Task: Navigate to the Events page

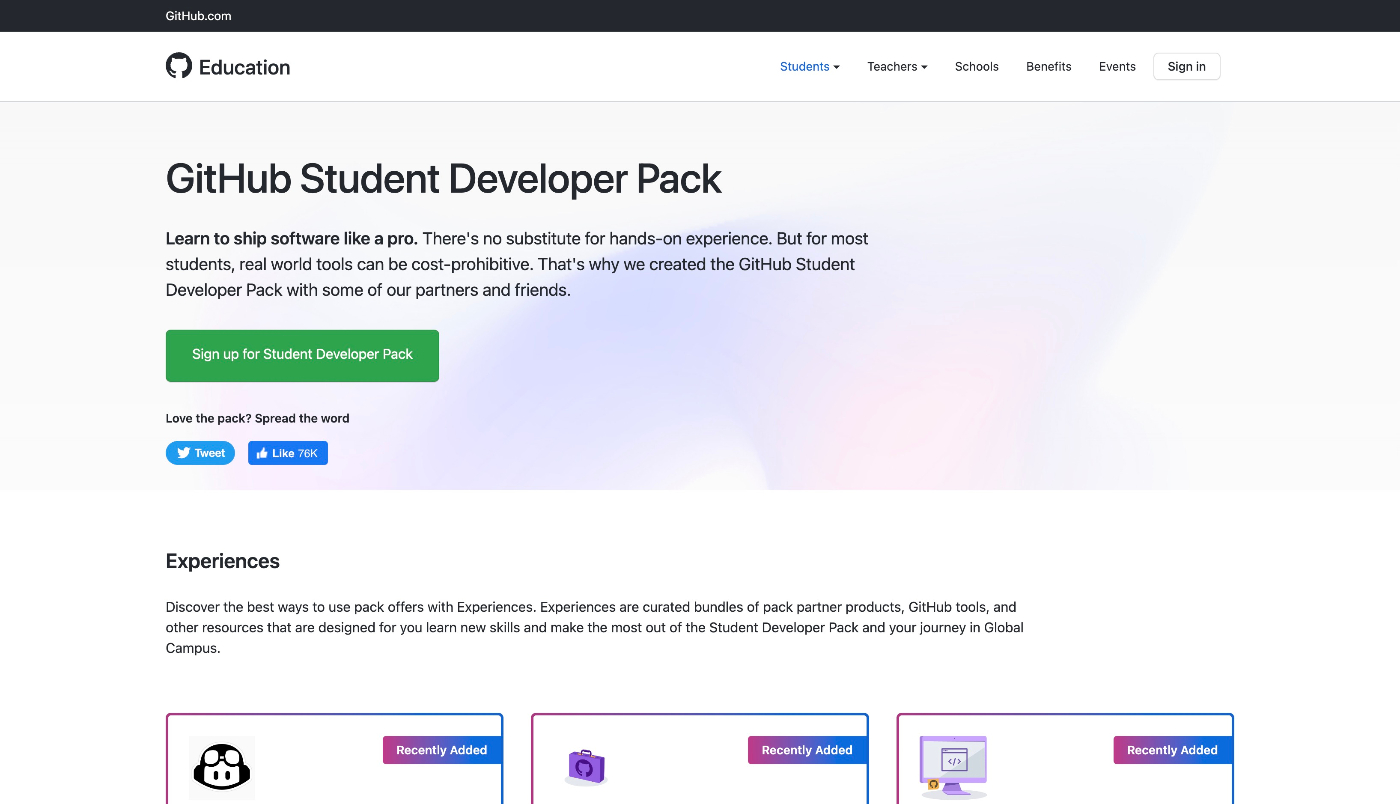Action: pyautogui.click(x=1117, y=67)
